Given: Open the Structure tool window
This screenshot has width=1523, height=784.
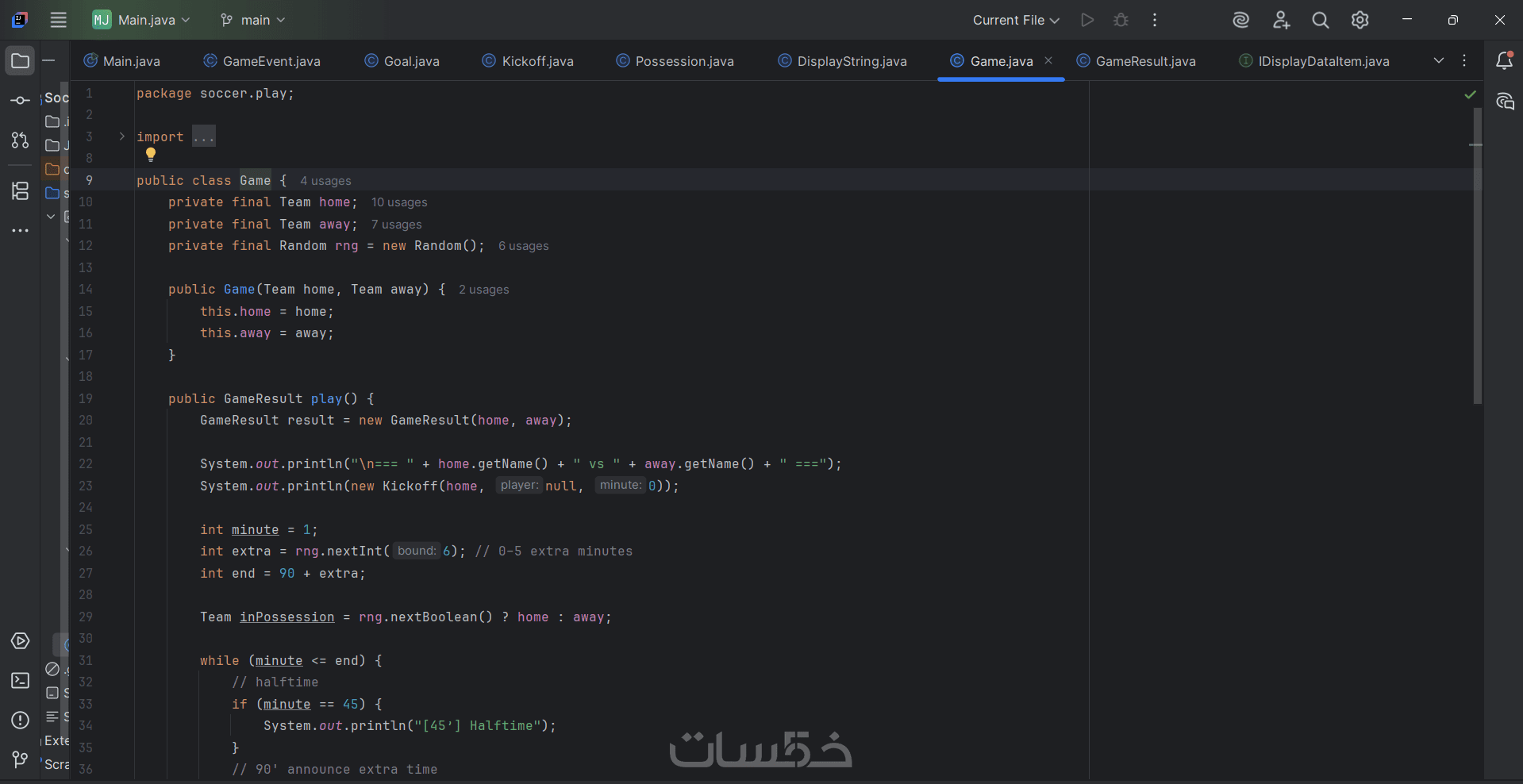Looking at the screenshot, I should tap(21, 190).
